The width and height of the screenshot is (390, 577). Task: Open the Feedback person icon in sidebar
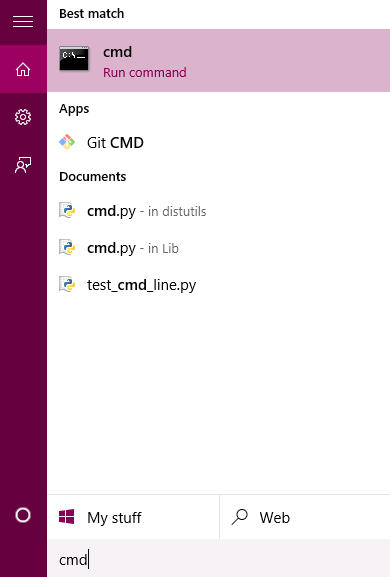23,165
